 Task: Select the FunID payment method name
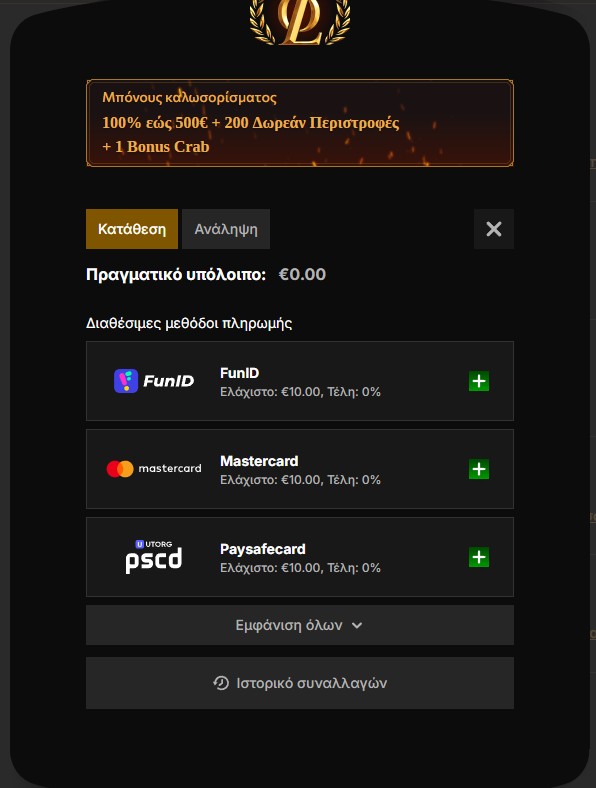(x=240, y=373)
